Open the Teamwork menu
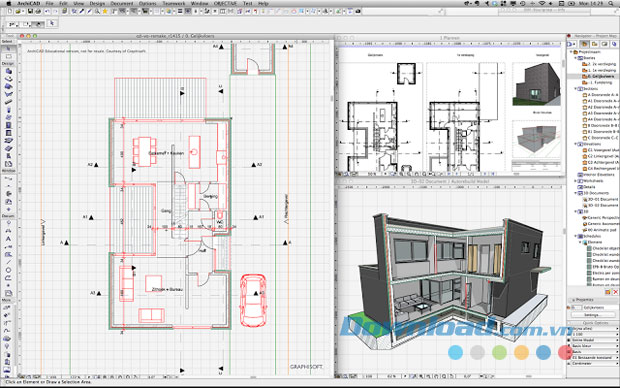The width and height of the screenshot is (620, 388). click(x=174, y=3)
